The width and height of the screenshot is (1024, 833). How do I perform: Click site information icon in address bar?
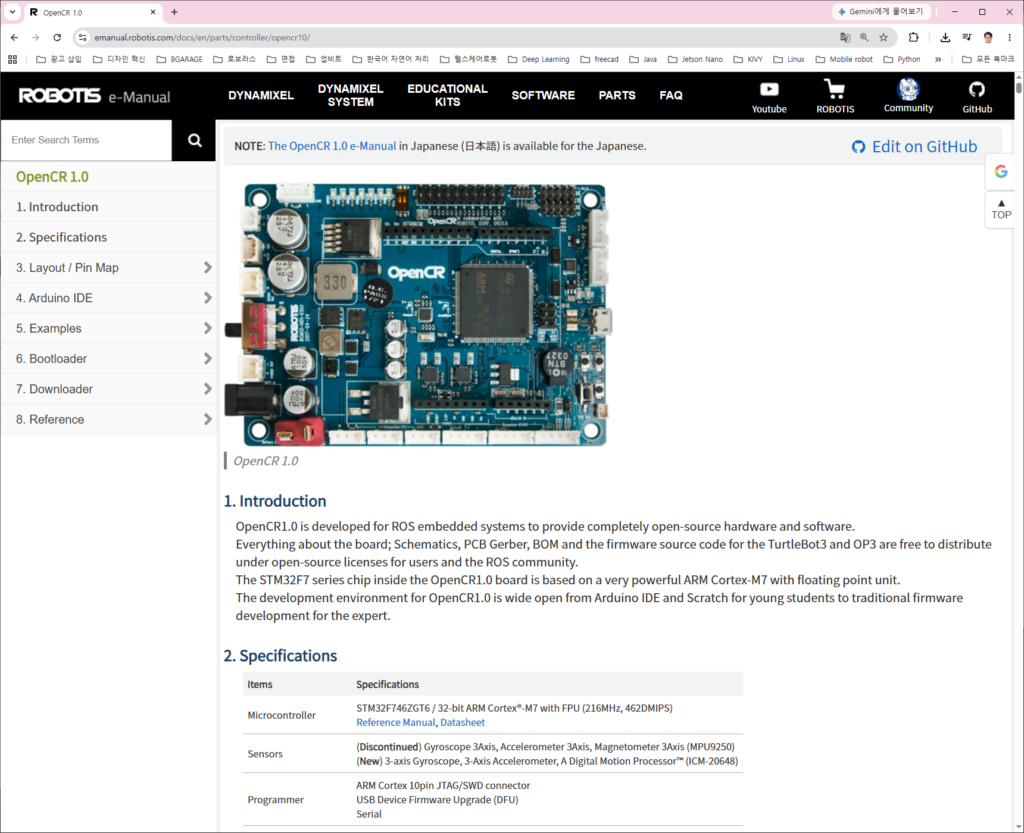(82, 37)
